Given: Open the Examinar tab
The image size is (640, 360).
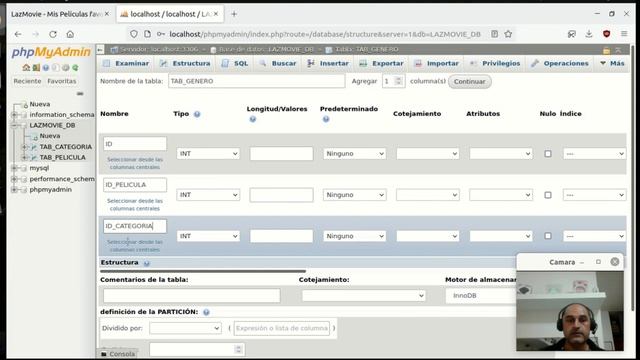Looking at the screenshot, I should pyautogui.click(x=126, y=64).
